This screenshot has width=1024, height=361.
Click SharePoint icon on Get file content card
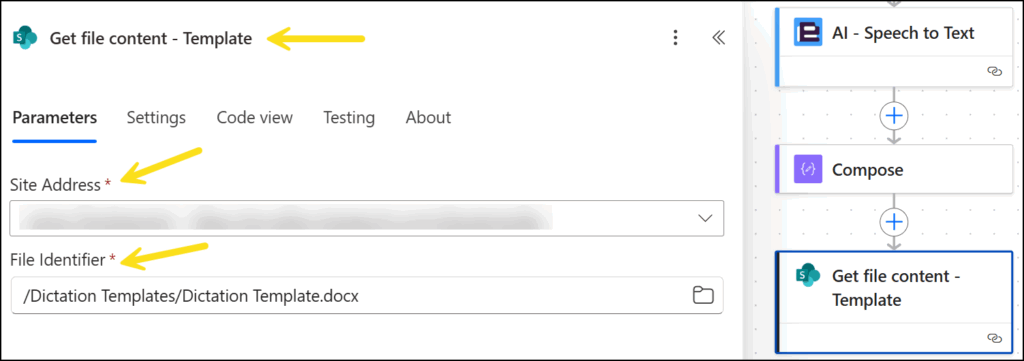coord(808,275)
